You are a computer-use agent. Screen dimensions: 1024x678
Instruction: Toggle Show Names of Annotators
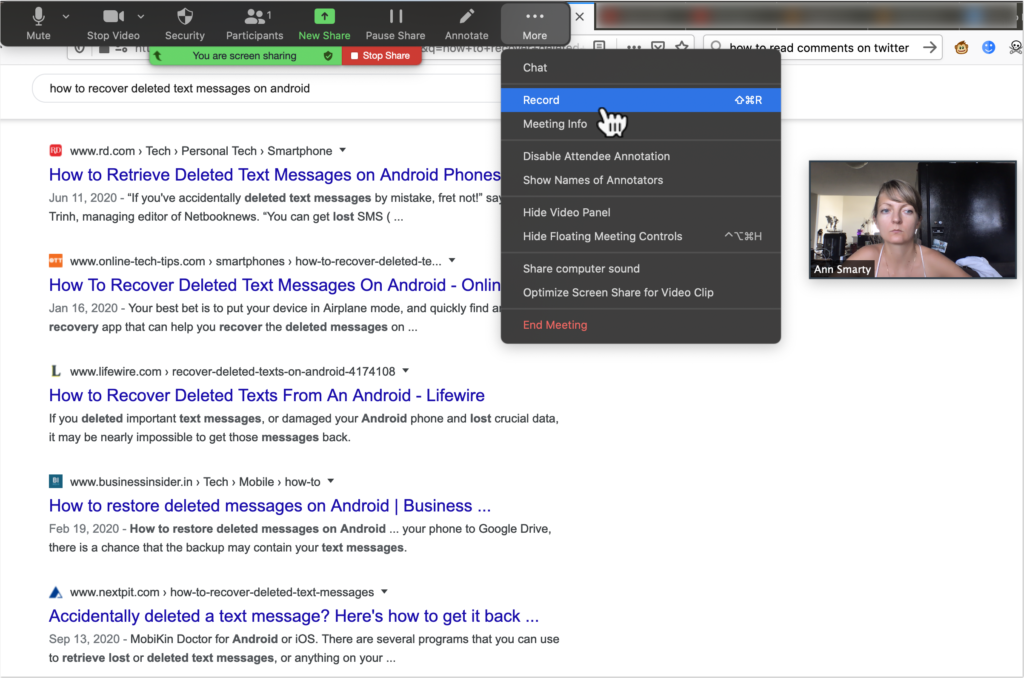[592, 180]
